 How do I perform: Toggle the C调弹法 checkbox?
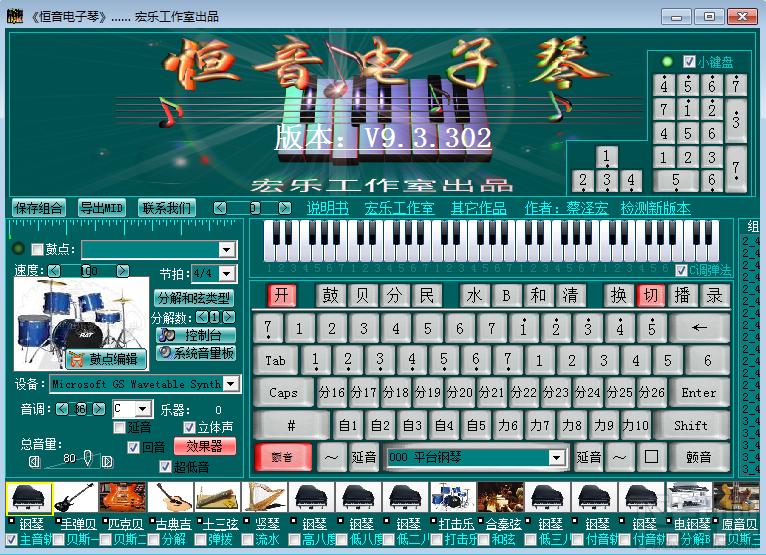click(x=681, y=270)
